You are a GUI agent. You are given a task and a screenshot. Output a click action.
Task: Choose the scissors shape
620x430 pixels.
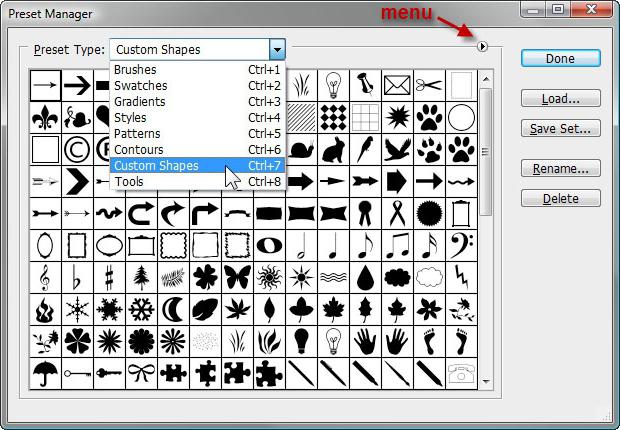(x=429, y=85)
